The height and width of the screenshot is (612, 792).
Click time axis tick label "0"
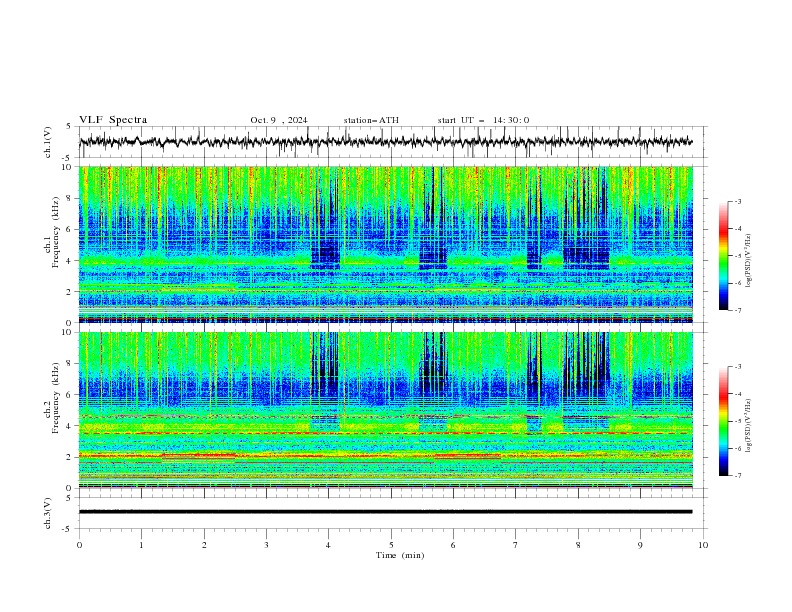point(79,545)
